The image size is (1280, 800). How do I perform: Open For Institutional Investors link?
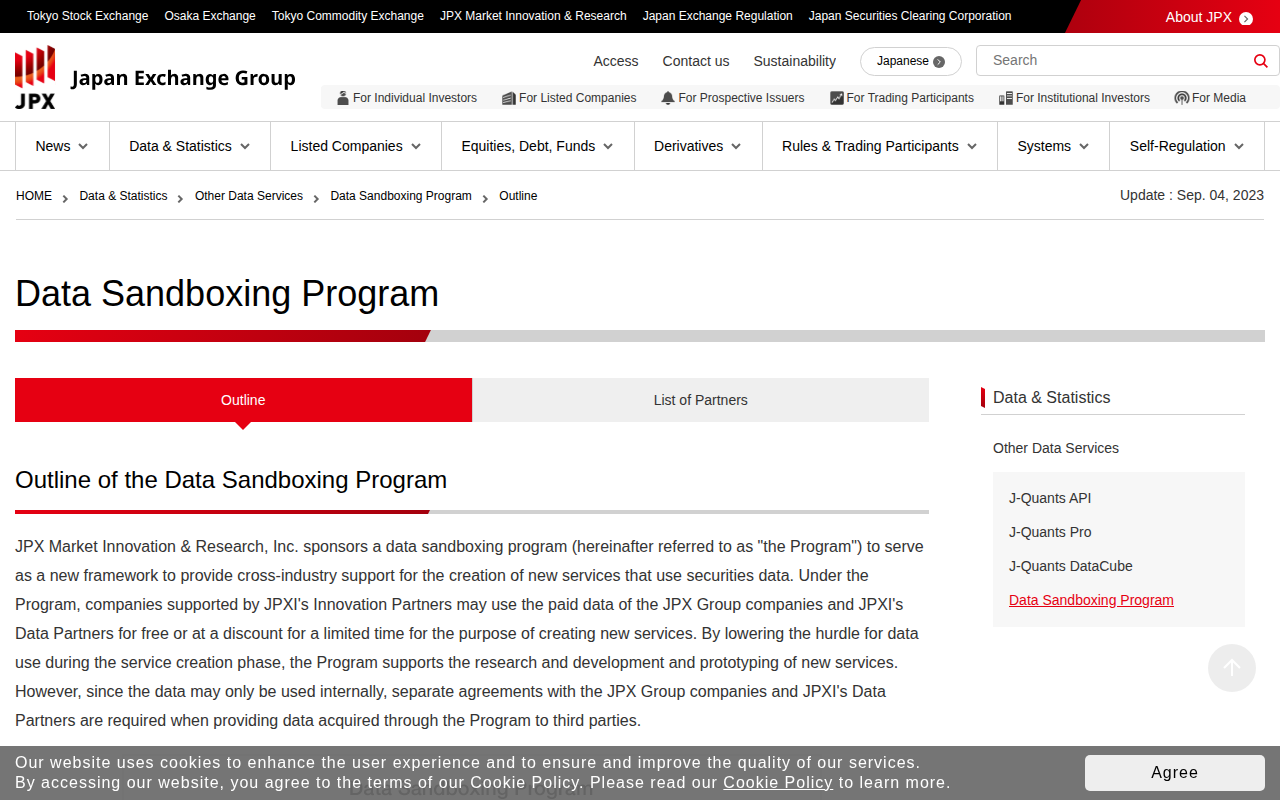(x=1074, y=98)
